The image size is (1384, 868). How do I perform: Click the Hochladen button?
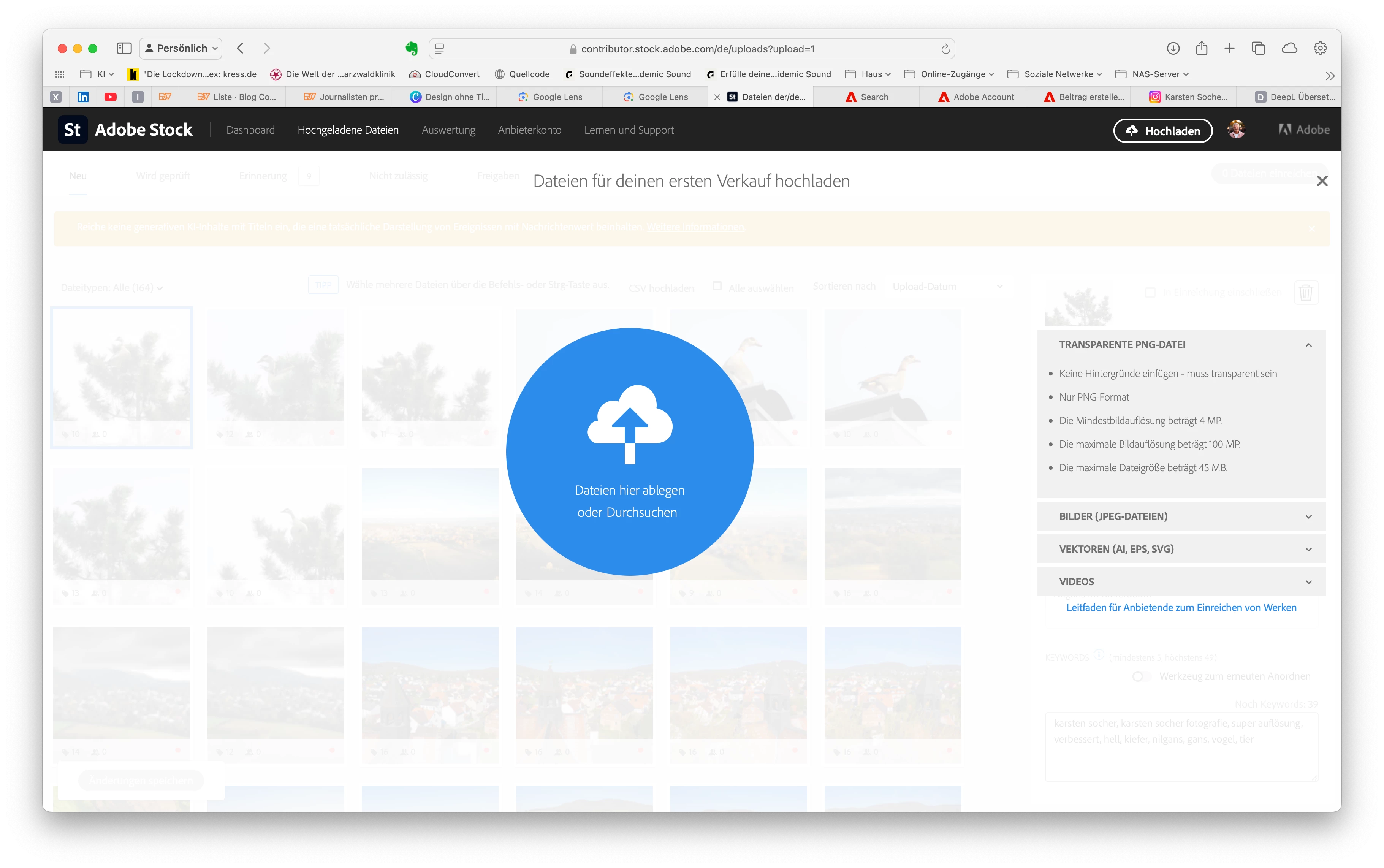point(1162,131)
